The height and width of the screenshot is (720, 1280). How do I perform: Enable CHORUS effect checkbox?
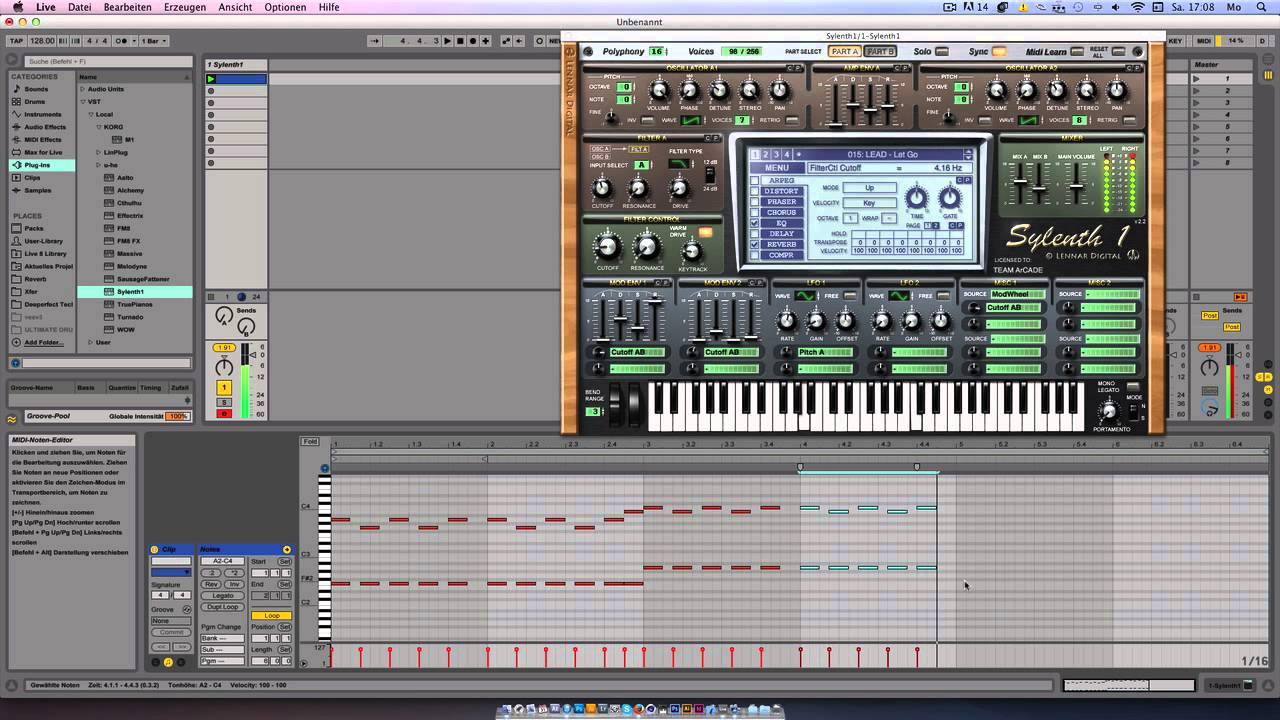click(x=755, y=213)
